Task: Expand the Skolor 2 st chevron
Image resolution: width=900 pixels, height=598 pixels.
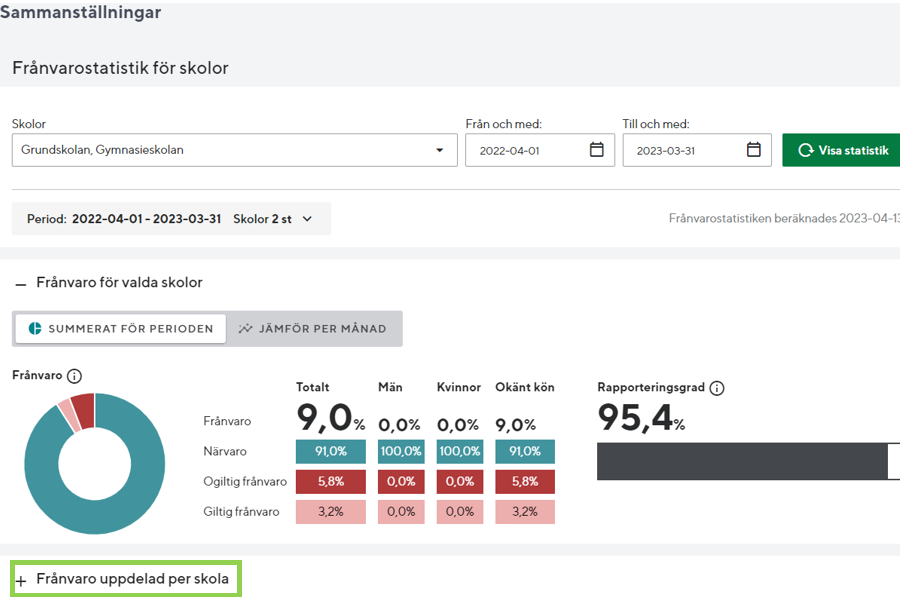Action: (307, 219)
